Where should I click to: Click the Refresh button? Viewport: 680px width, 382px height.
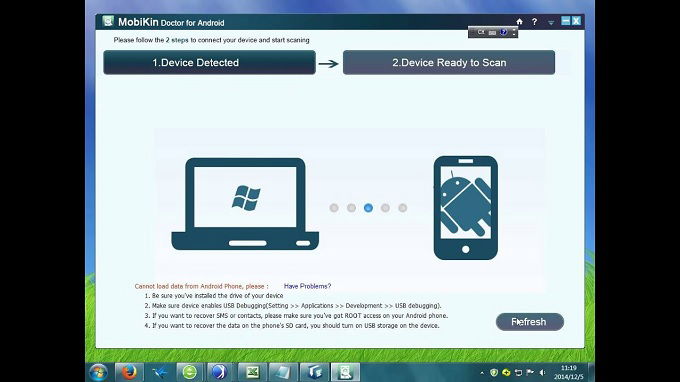530,322
